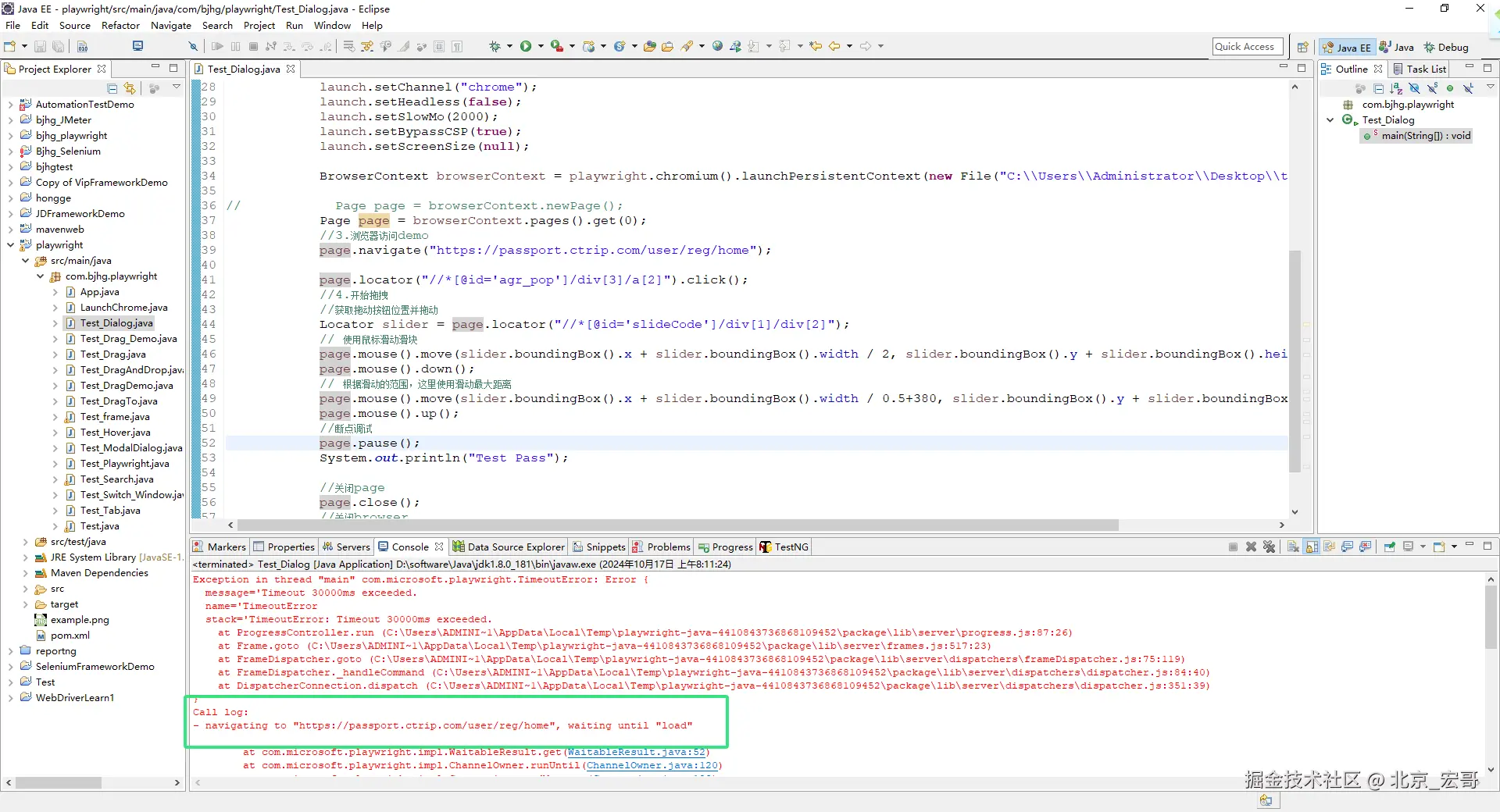1500x812 pixels.
Task: Click the Last Edit Location icon
Action: [x=816, y=47]
